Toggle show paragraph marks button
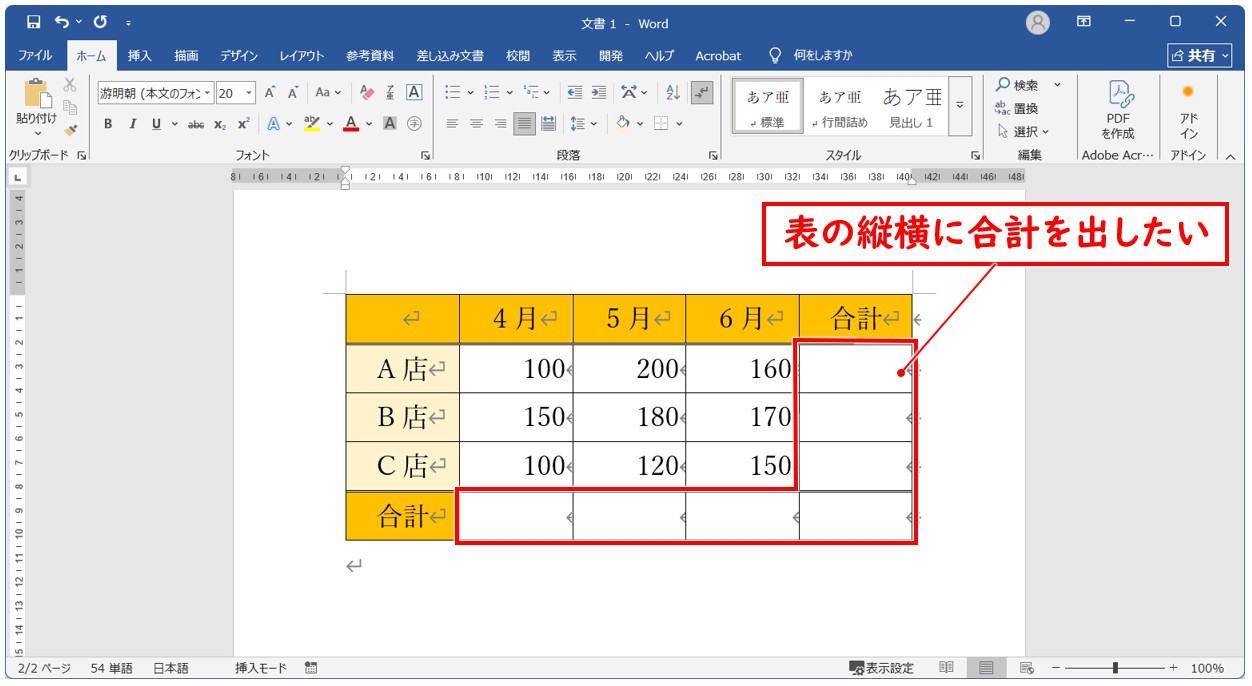This screenshot has width=1252, height=686. point(702,93)
